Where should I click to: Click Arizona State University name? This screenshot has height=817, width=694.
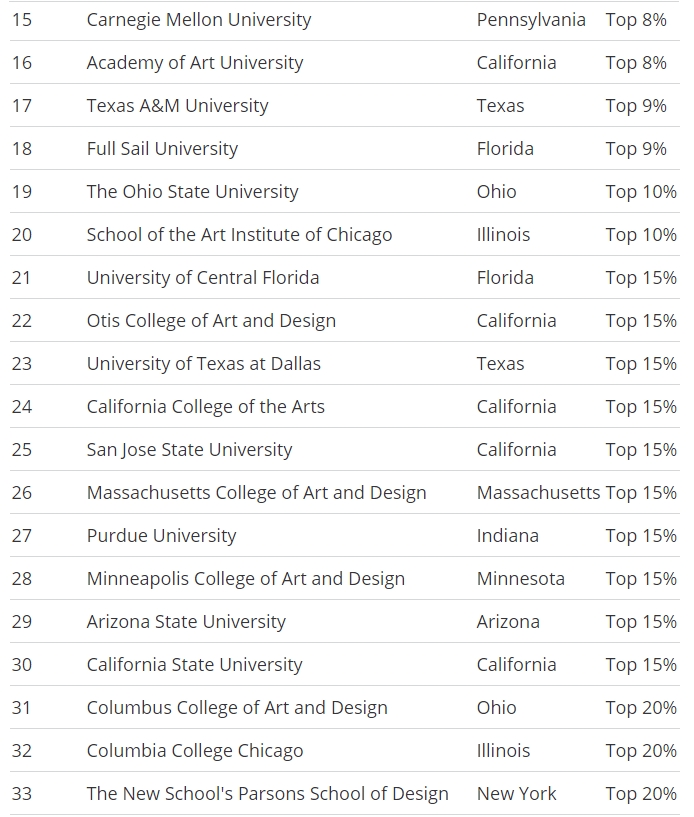click(x=186, y=622)
